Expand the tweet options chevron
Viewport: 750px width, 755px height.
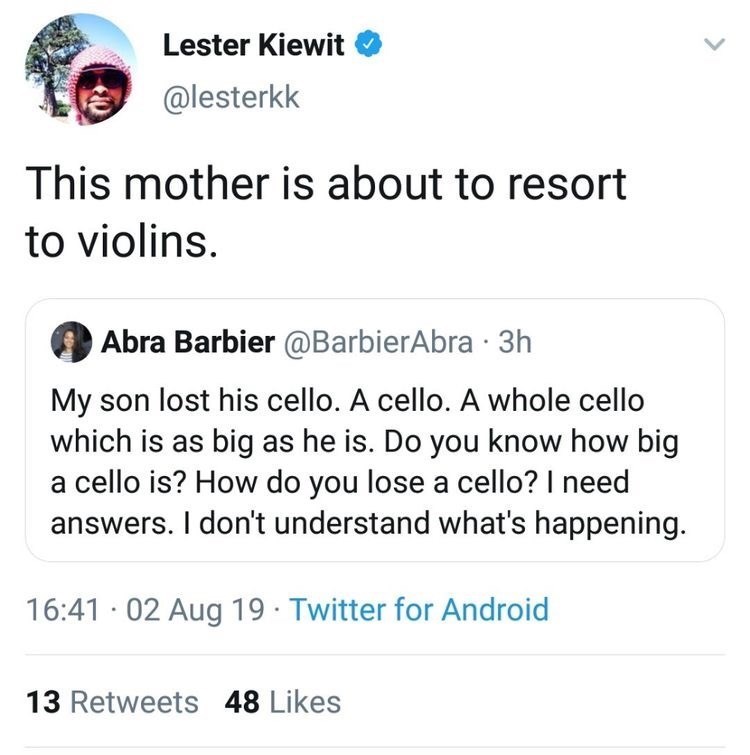[712, 46]
